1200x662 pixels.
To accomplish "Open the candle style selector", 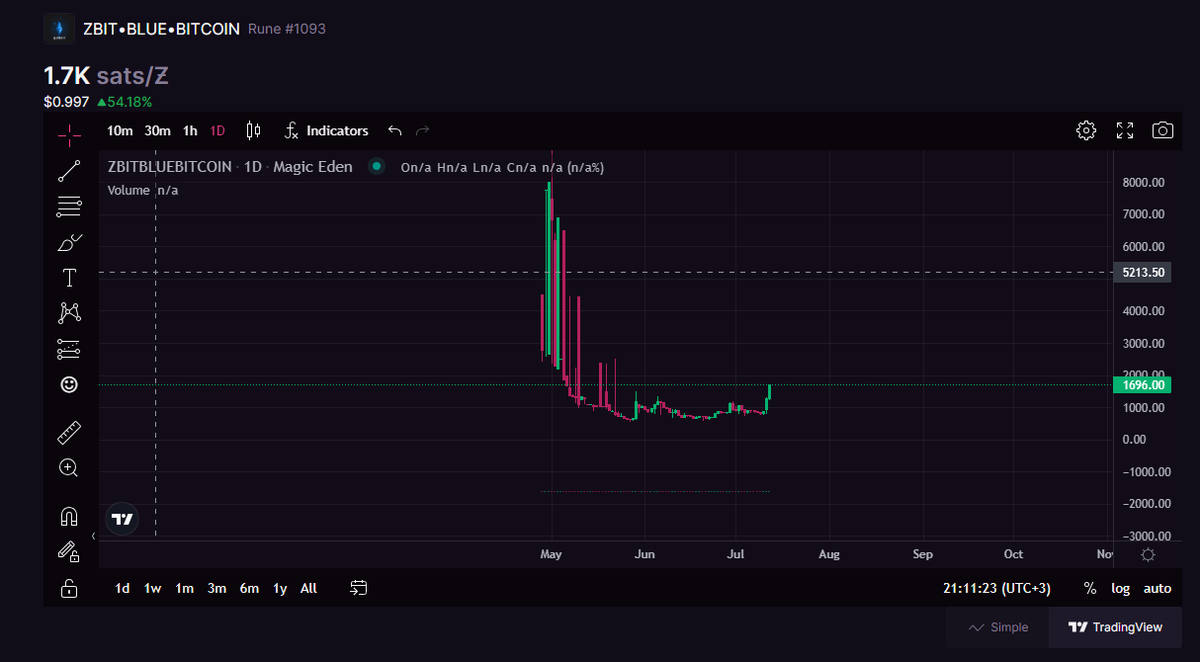I will [x=253, y=130].
